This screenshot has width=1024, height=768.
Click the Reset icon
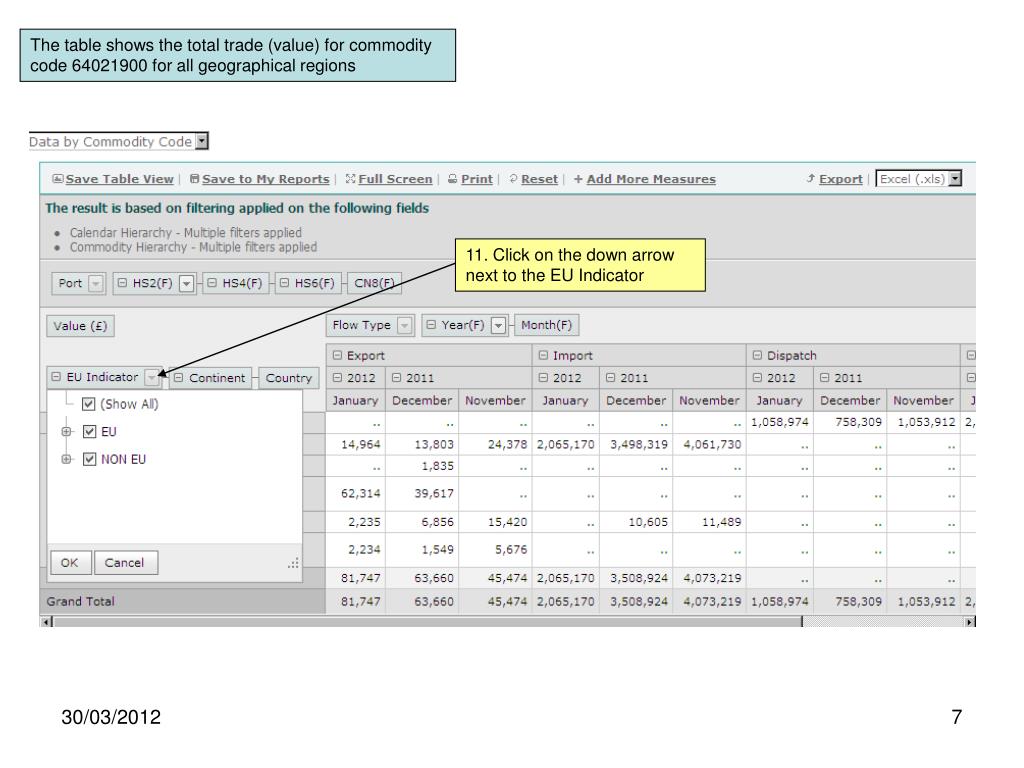coord(513,179)
